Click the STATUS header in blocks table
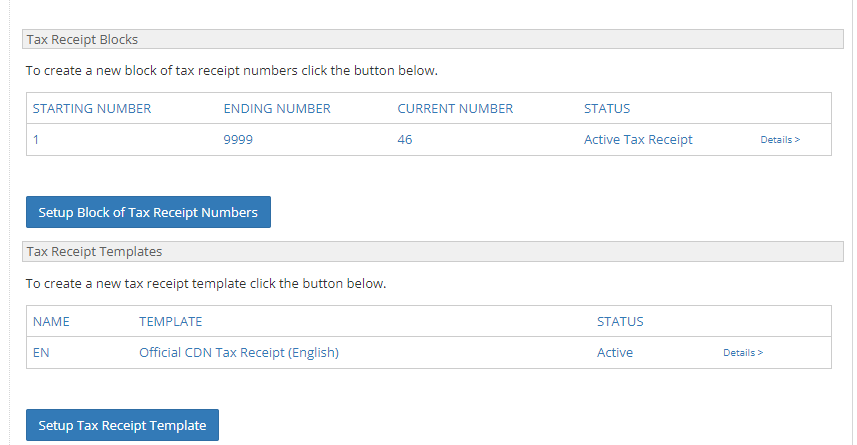Viewport: 857px width, 445px height. pyautogui.click(x=607, y=108)
